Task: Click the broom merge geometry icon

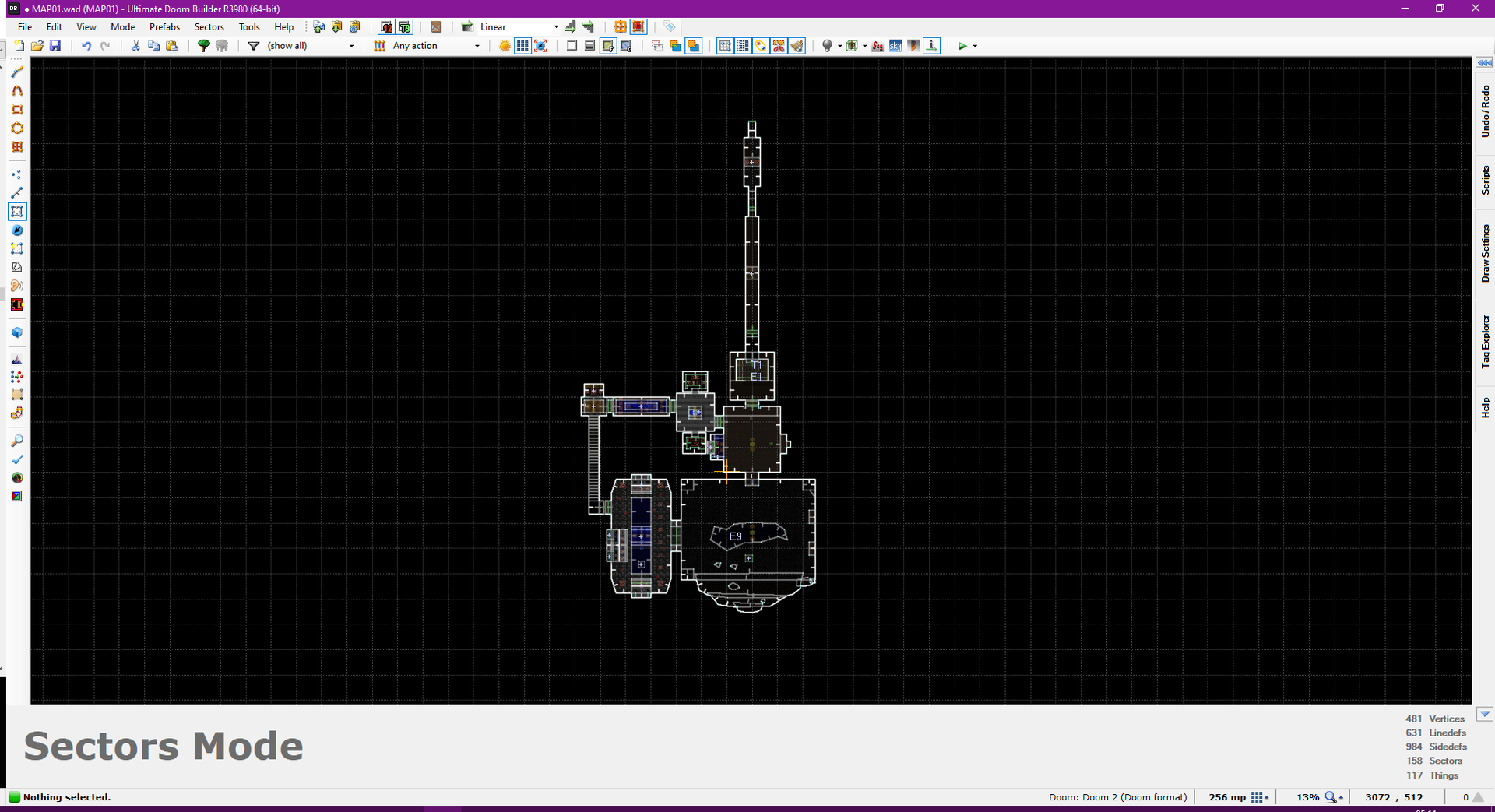Action: coord(797,46)
